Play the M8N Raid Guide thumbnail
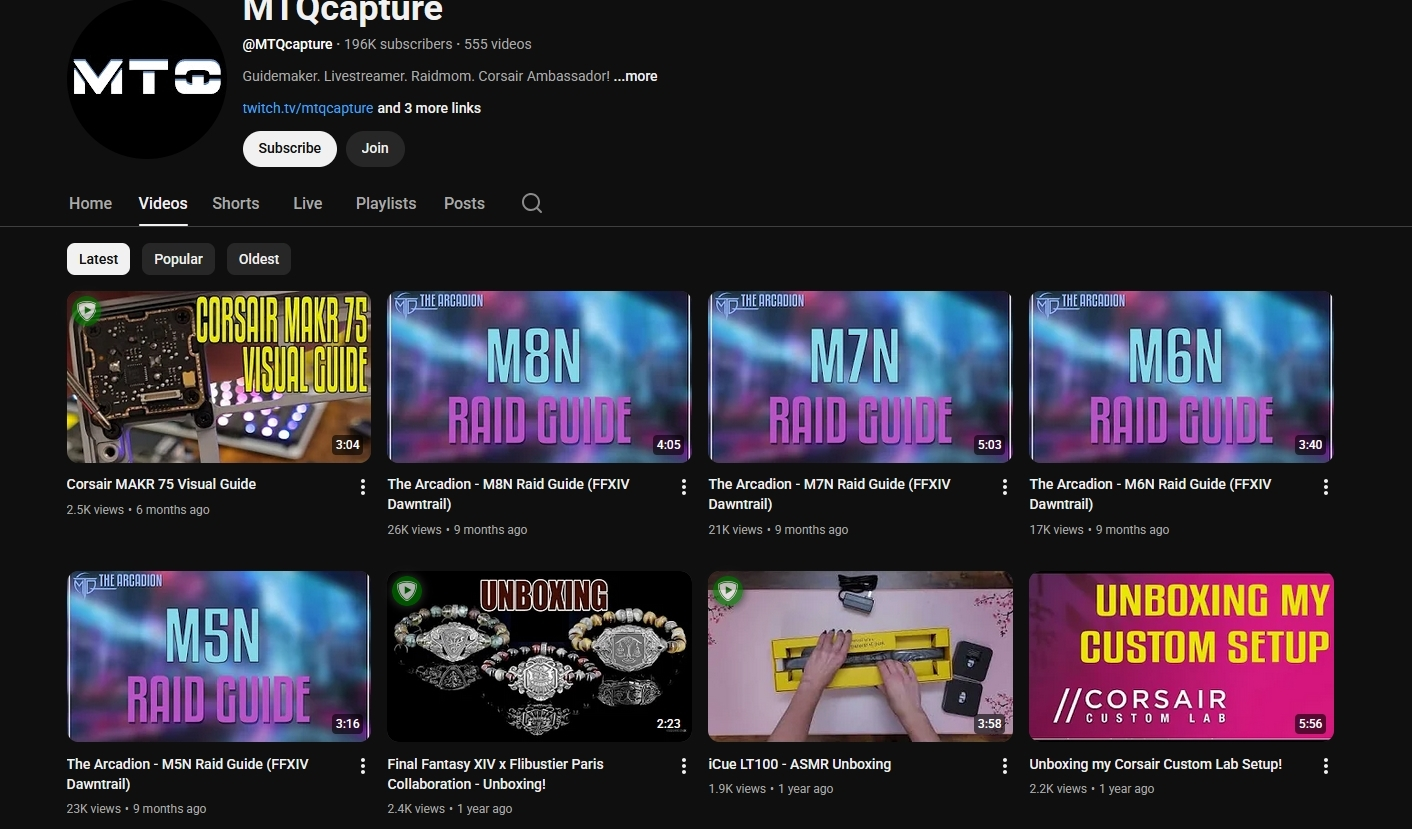This screenshot has width=1412, height=829. click(540, 377)
